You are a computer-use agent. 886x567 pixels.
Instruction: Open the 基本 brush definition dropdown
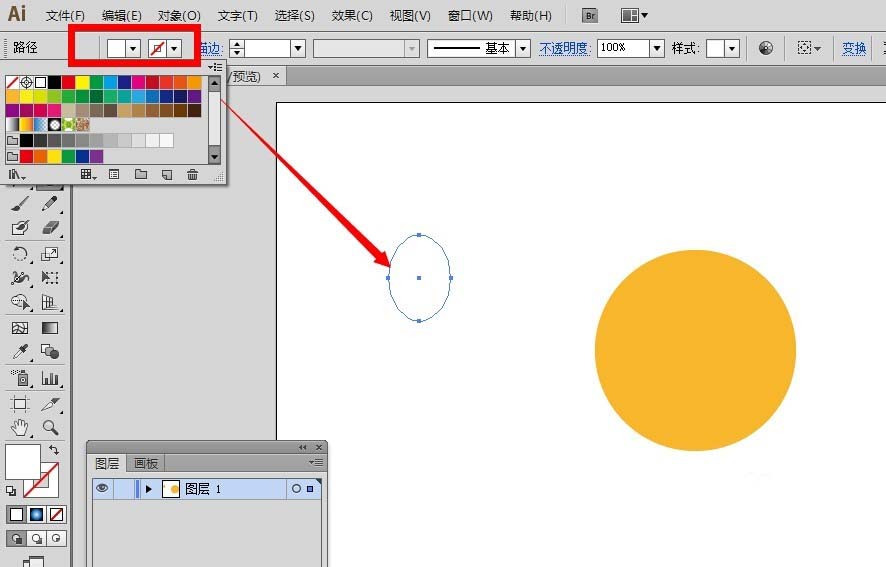tap(523, 49)
